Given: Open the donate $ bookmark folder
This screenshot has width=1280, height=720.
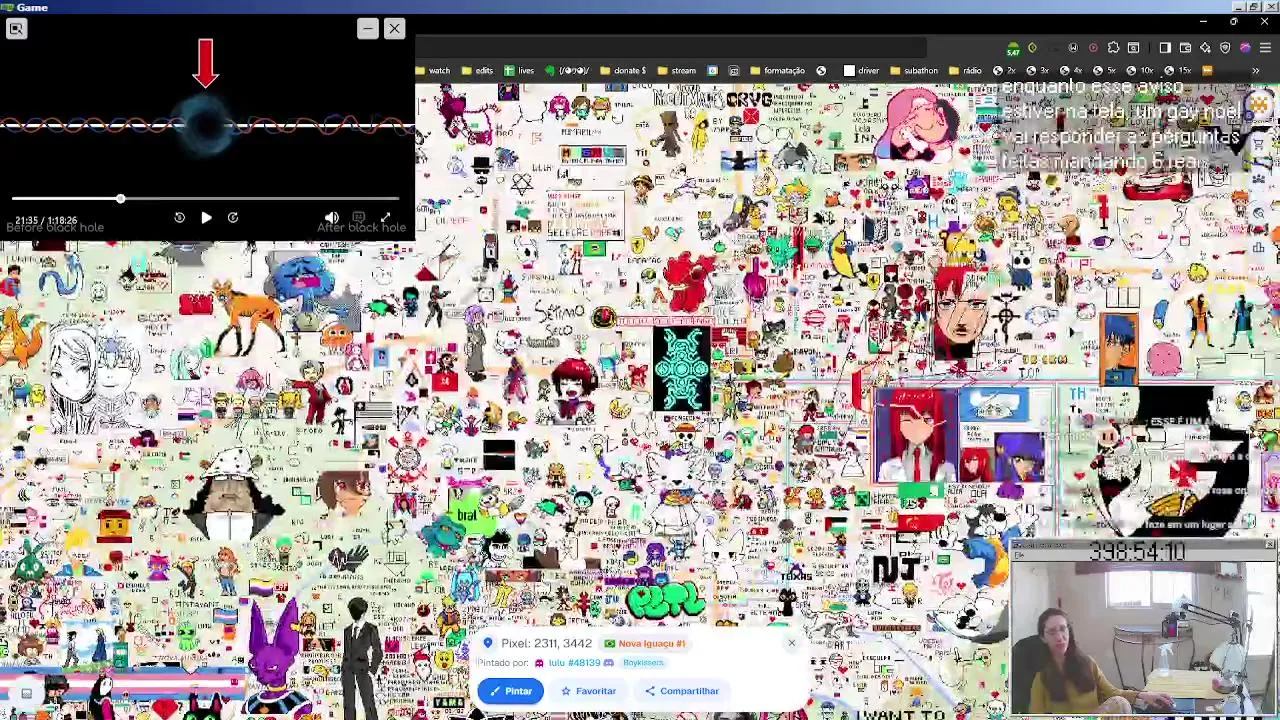Looking at the screenshot, I should coord(622,71).
